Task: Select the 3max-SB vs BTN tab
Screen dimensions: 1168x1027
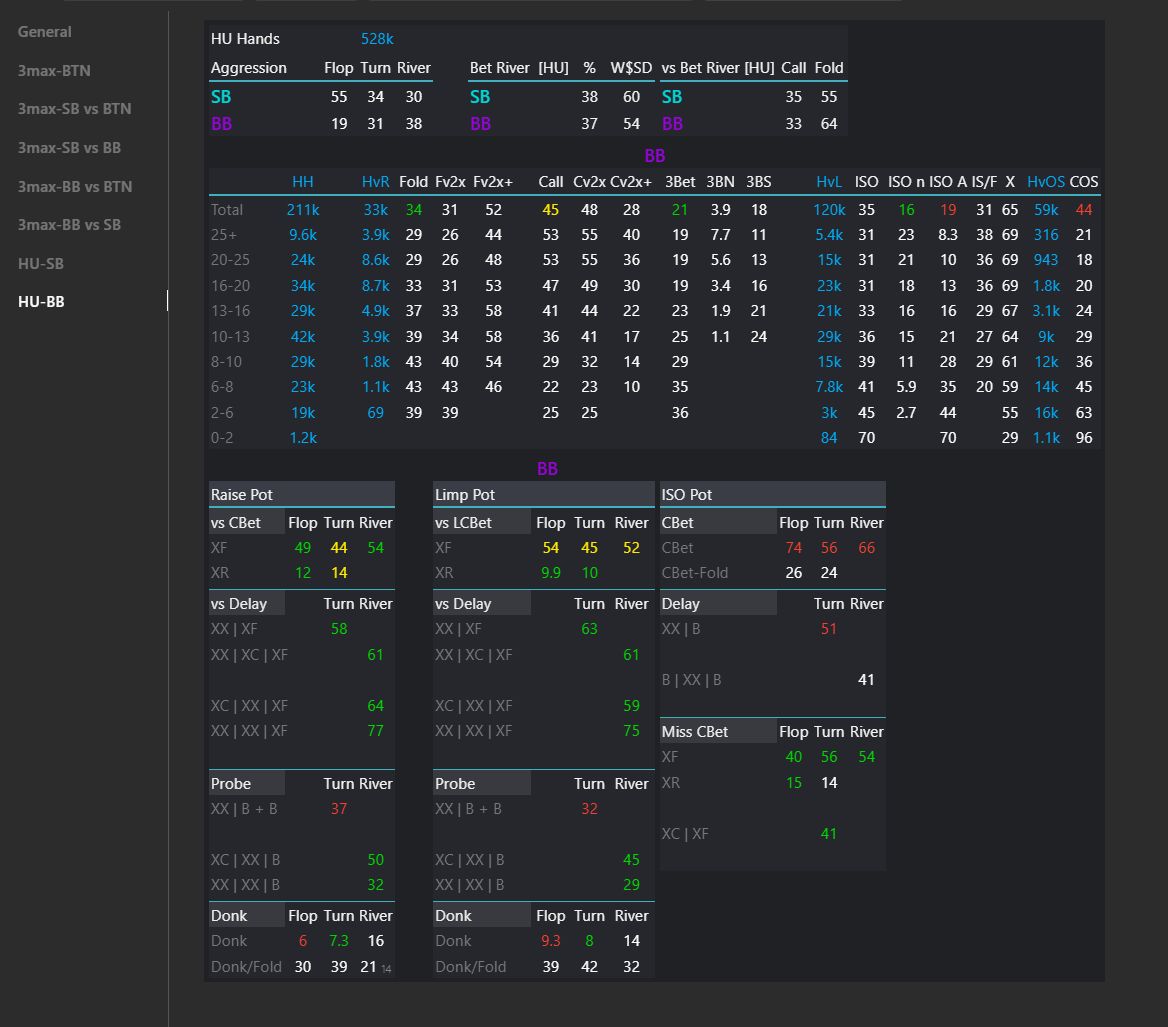Action: coord(74,109)
